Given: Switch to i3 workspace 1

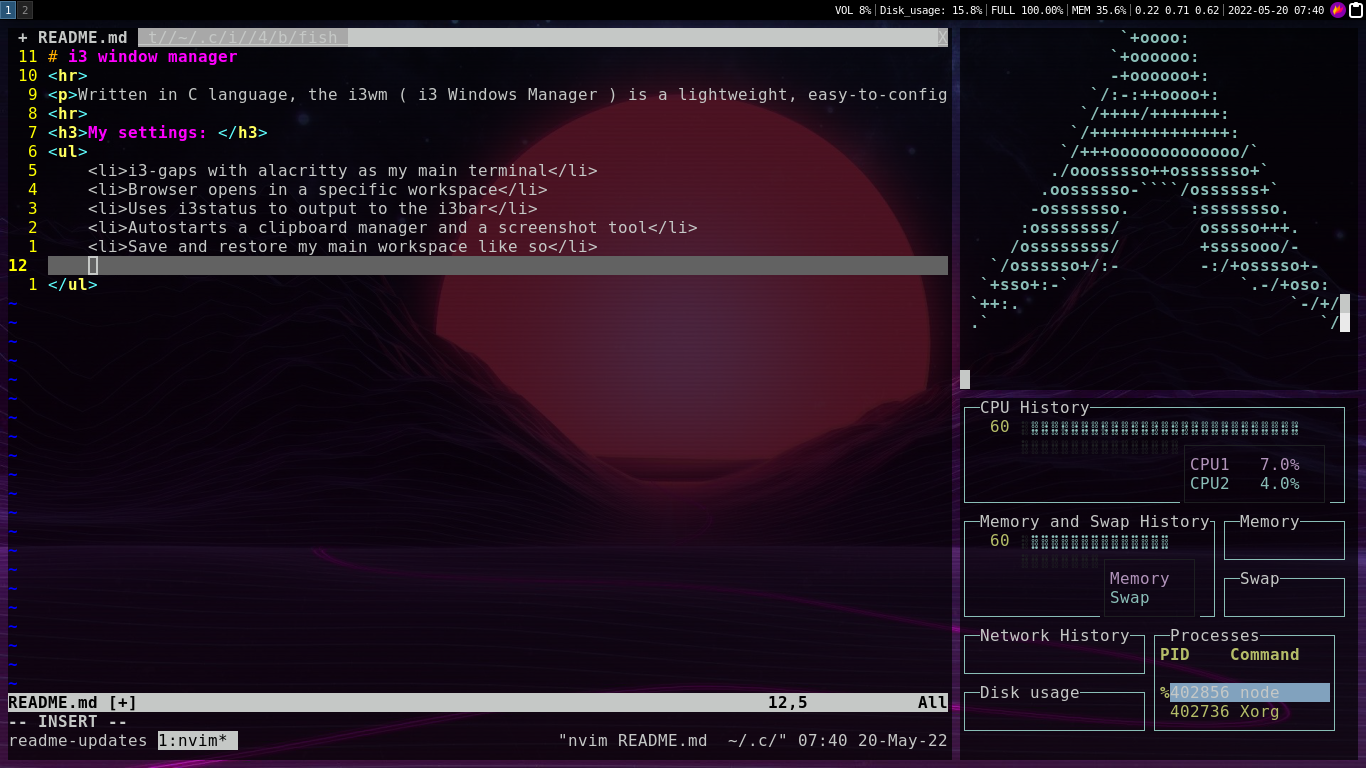Looking at the screenshot, I should coord(8,10).
